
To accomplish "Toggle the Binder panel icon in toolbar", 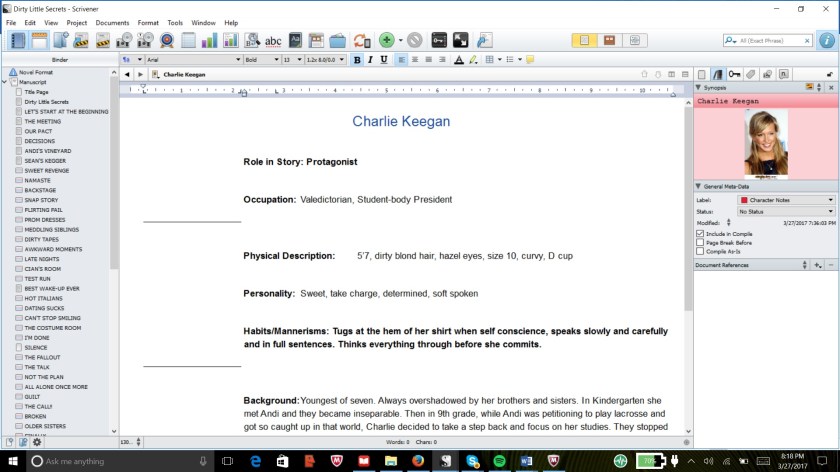I will tap(19, 40).
